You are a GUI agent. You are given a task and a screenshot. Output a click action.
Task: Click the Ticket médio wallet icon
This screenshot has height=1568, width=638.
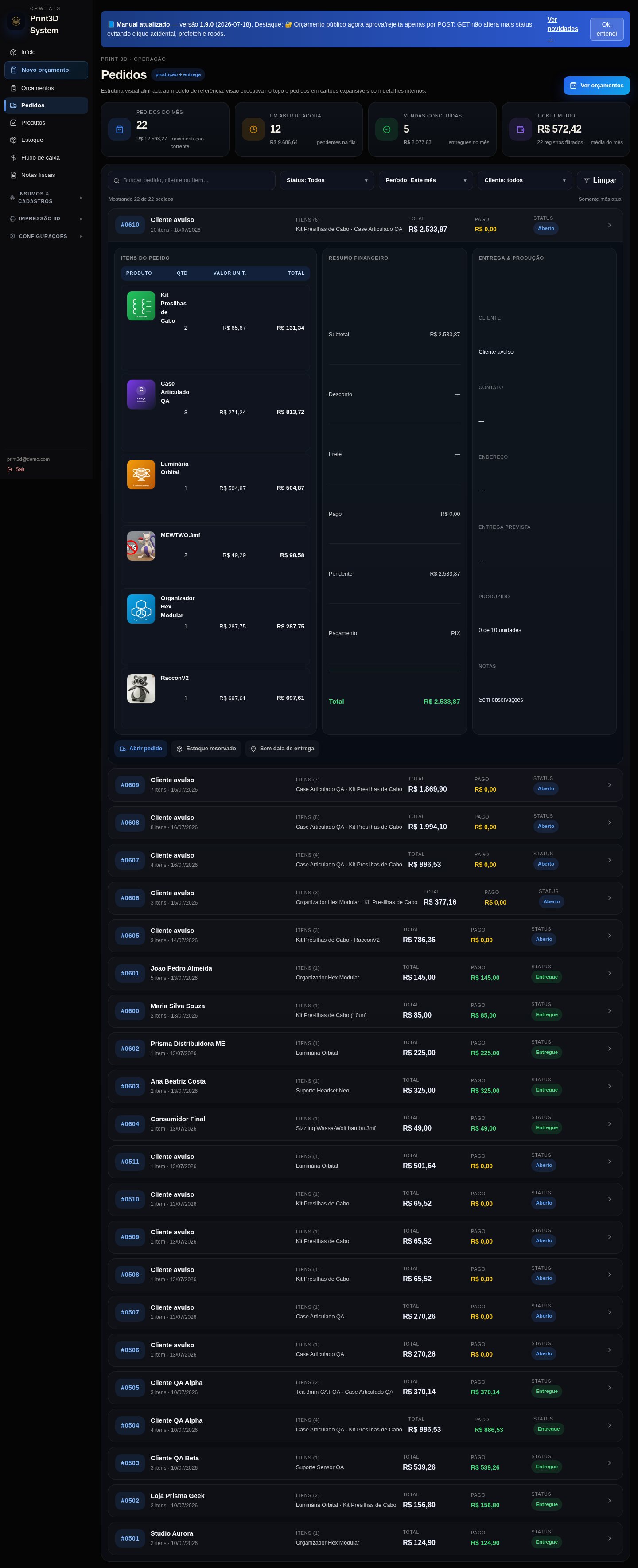(x=520, y=129)
